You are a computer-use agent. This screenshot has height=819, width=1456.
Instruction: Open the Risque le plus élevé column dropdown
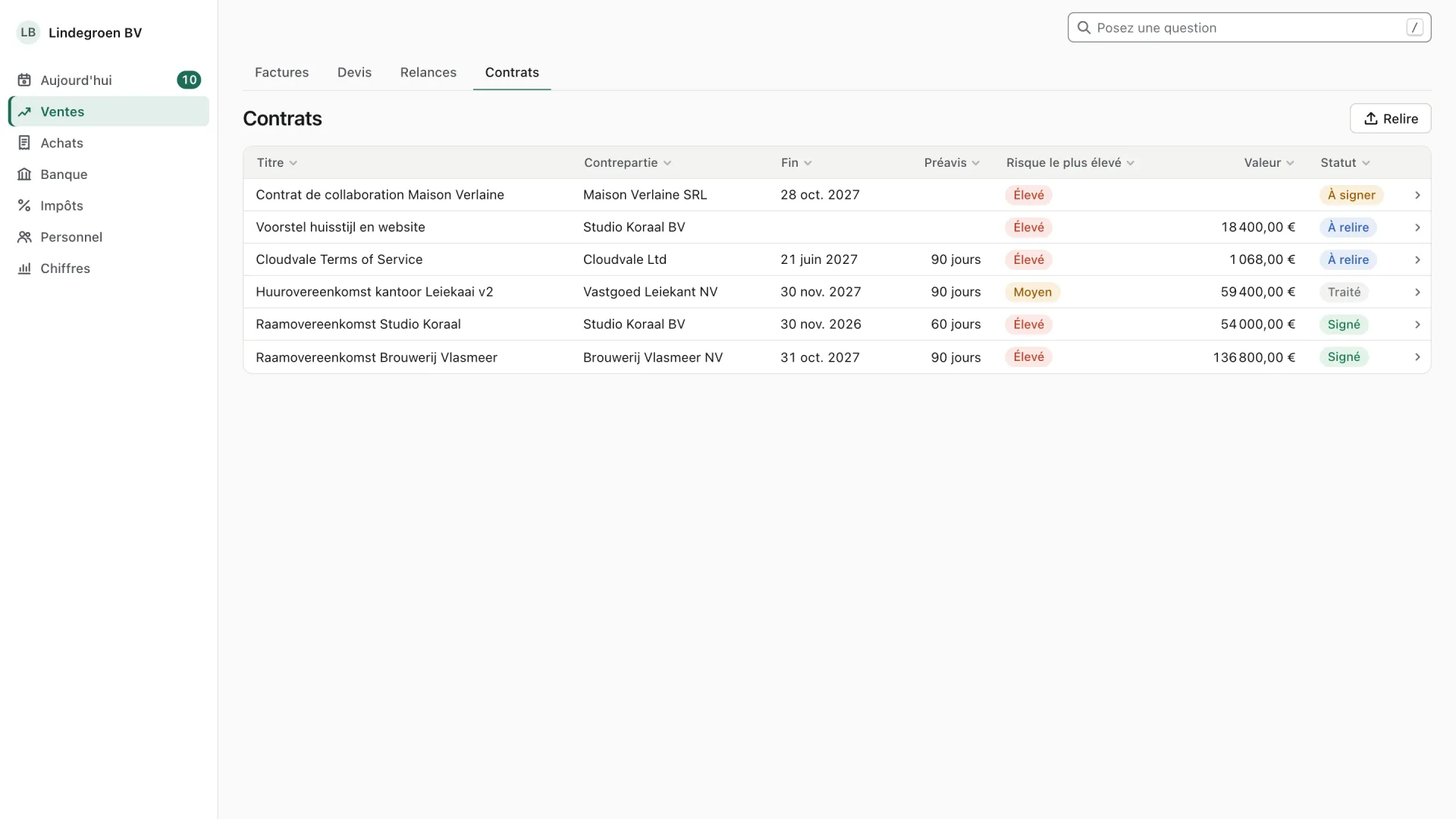pyautogui.click(x=1070, y=162)
